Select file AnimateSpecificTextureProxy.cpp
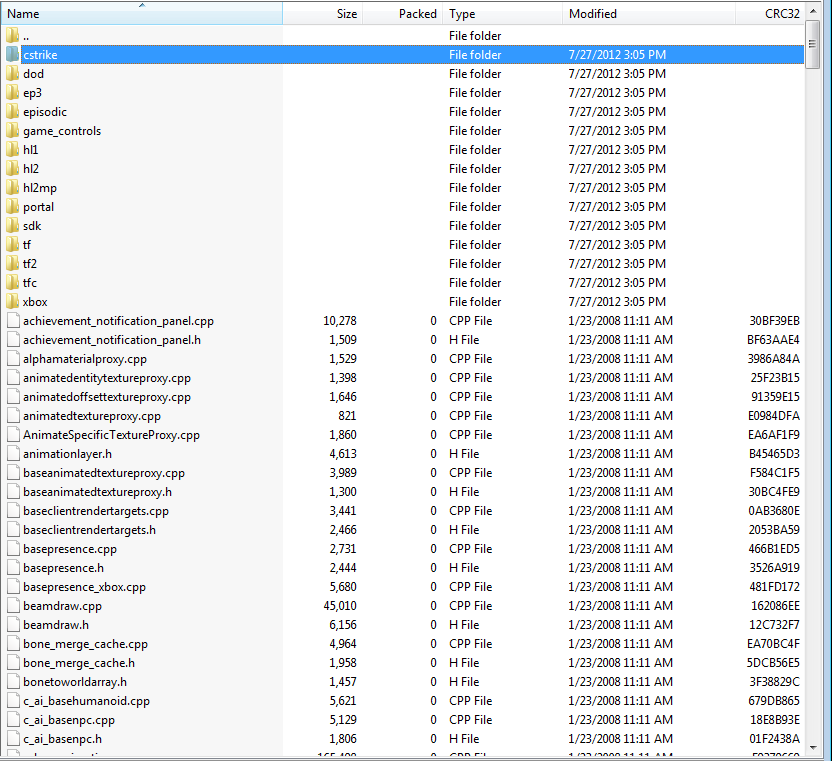Image resolution: width=832 pixels, height=761 pixels. [x=111, y=435]
